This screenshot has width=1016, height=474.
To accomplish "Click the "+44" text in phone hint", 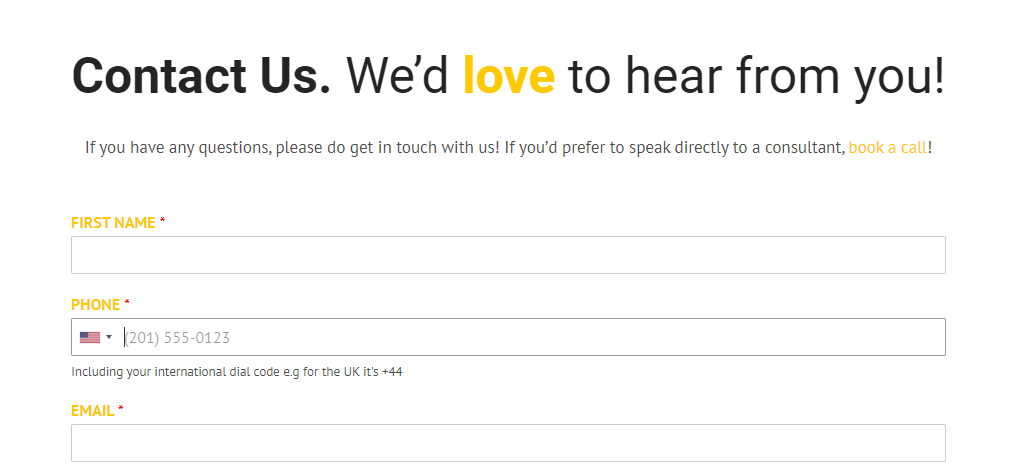I will click(392, 372).
